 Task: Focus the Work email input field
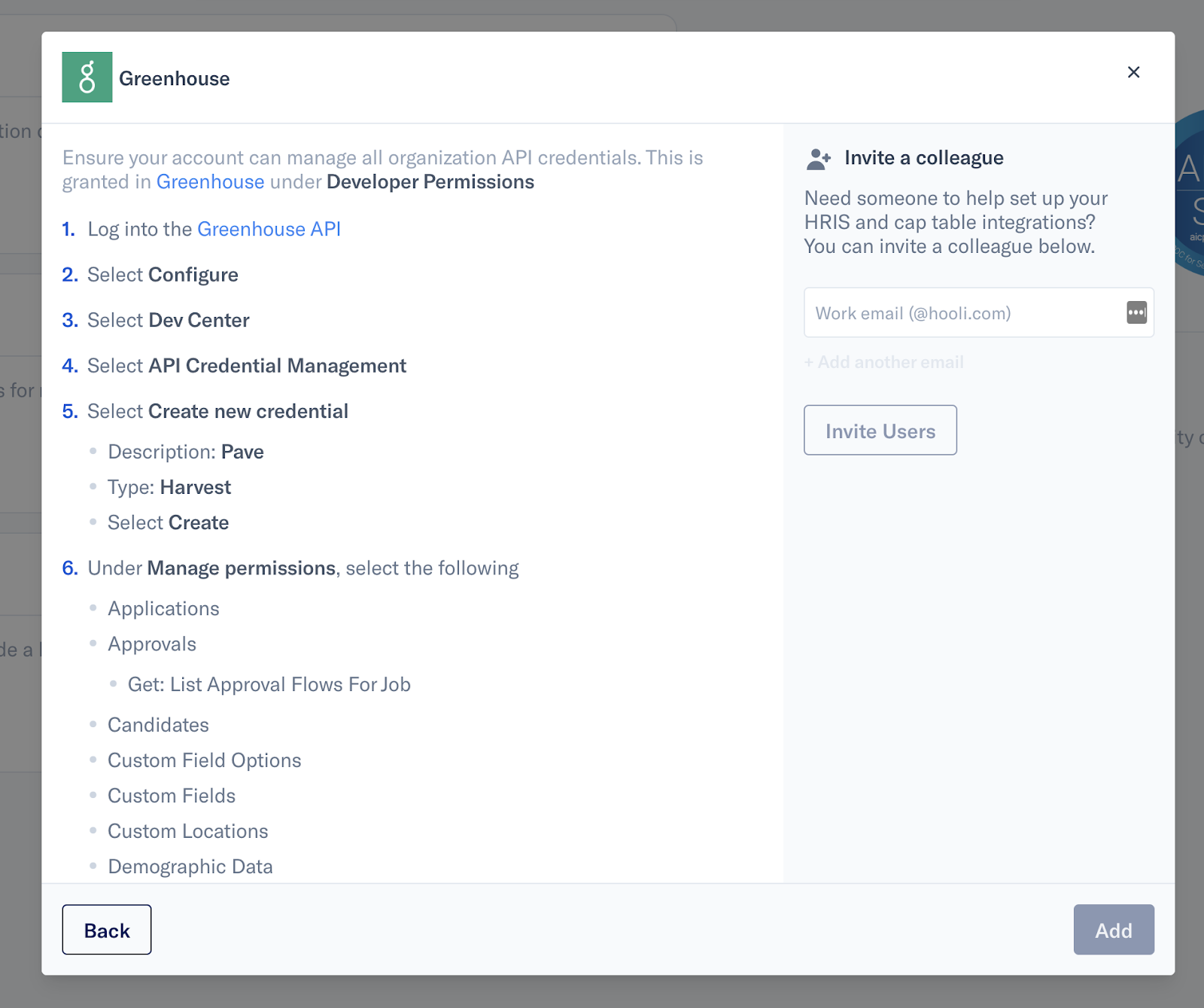click(x=978, y=312)
